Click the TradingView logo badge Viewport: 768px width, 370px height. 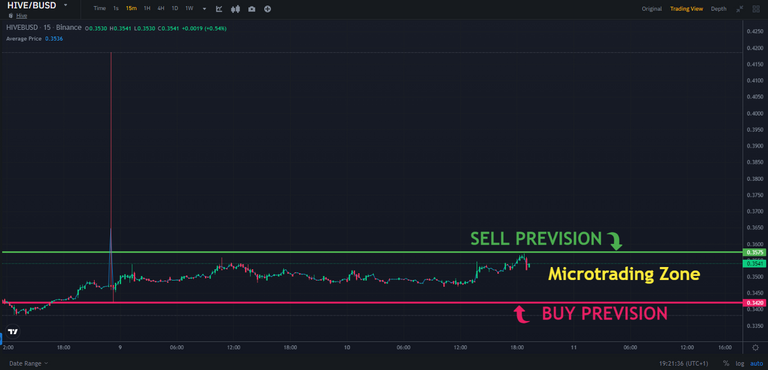pyautogui.click(x=13, y=332)
